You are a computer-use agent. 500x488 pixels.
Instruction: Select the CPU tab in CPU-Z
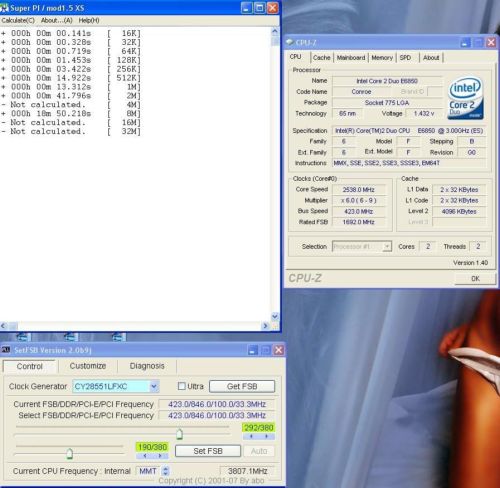(296, 57)
